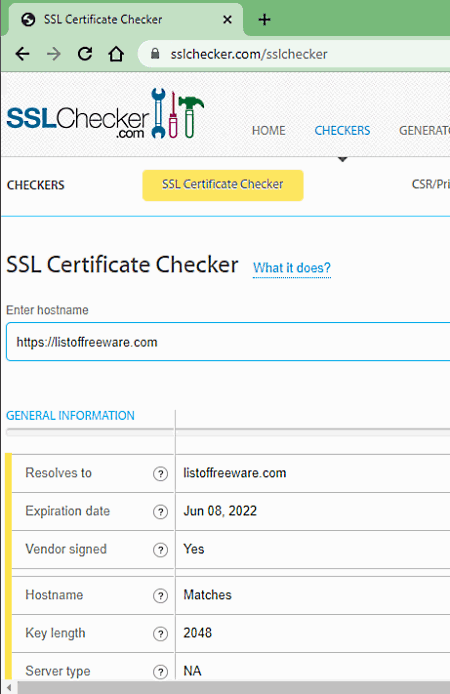This screenshot has height=694, width=450.
Task: Show help for Expiration date
Action: (x=160, y=512)
